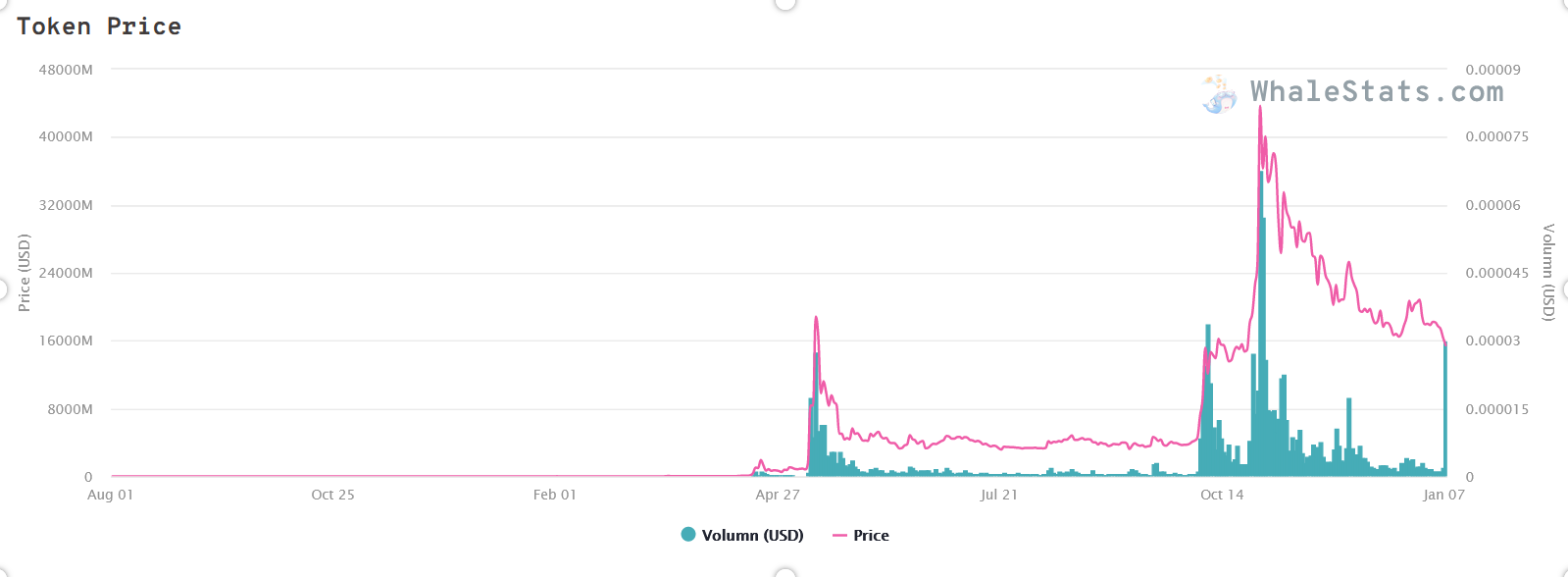Select the Oct 14 x-axis label
1568x577 pixels.
click(x=1222, y=495)
